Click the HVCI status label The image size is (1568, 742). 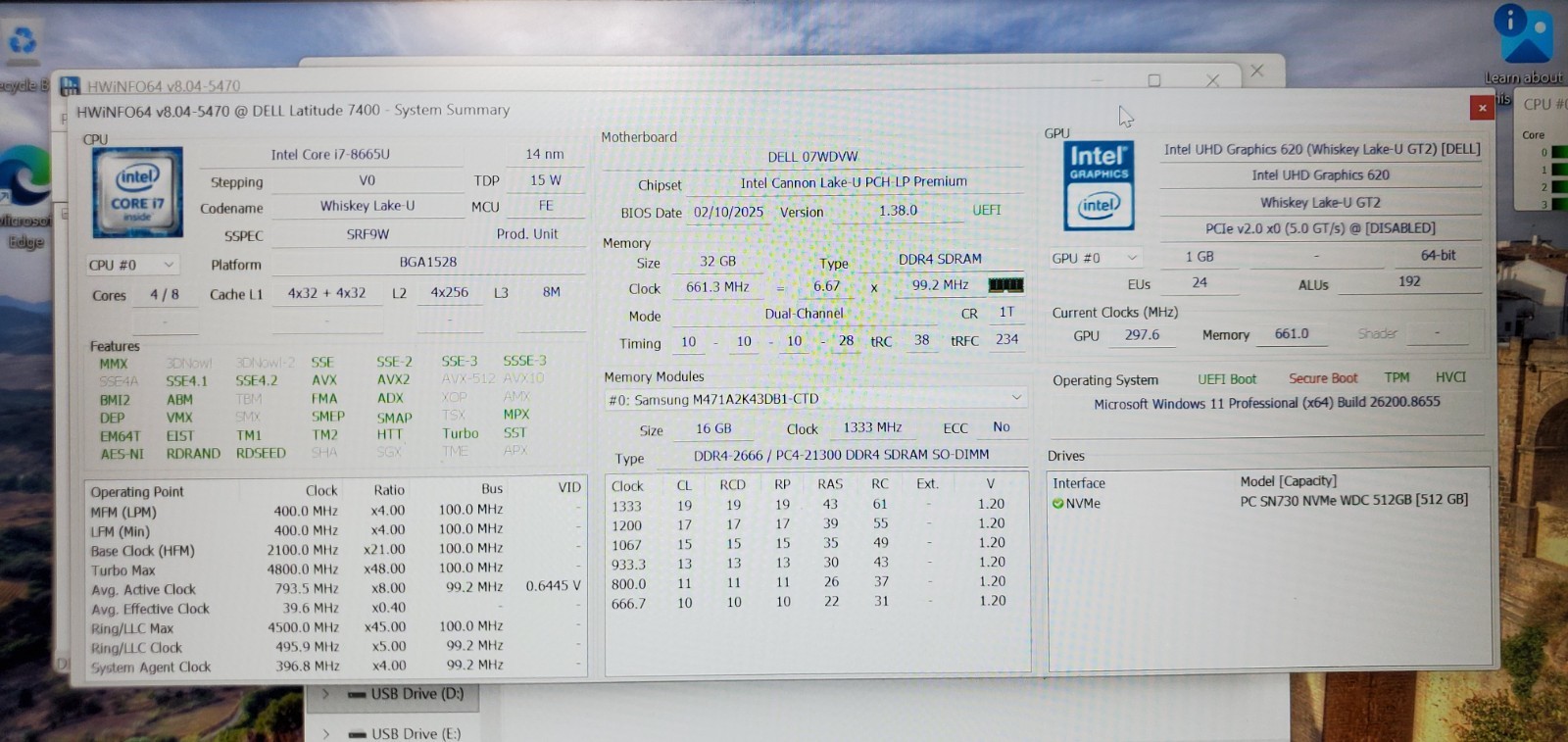point(1450,377)
